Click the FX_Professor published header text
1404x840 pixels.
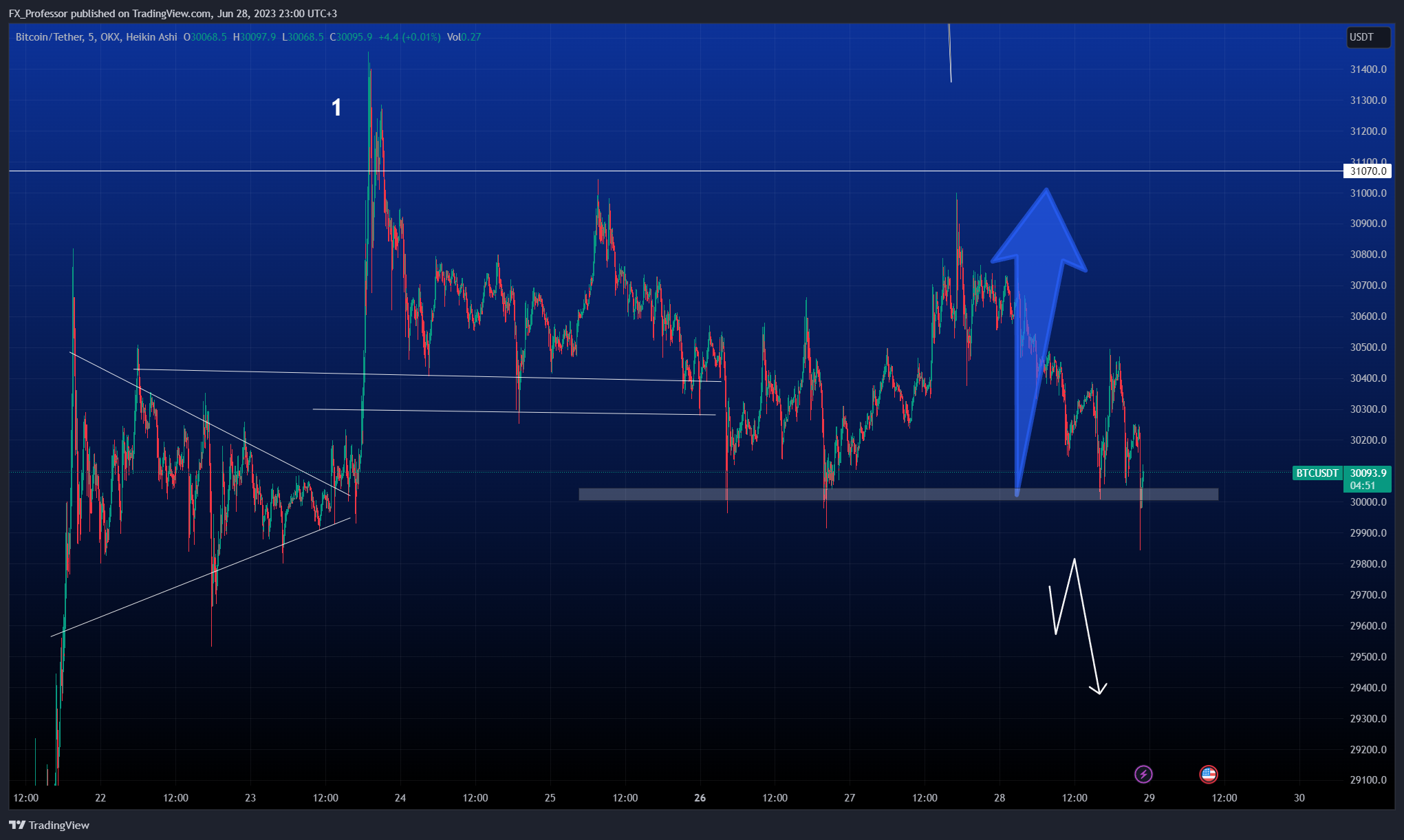click(173, 14)
